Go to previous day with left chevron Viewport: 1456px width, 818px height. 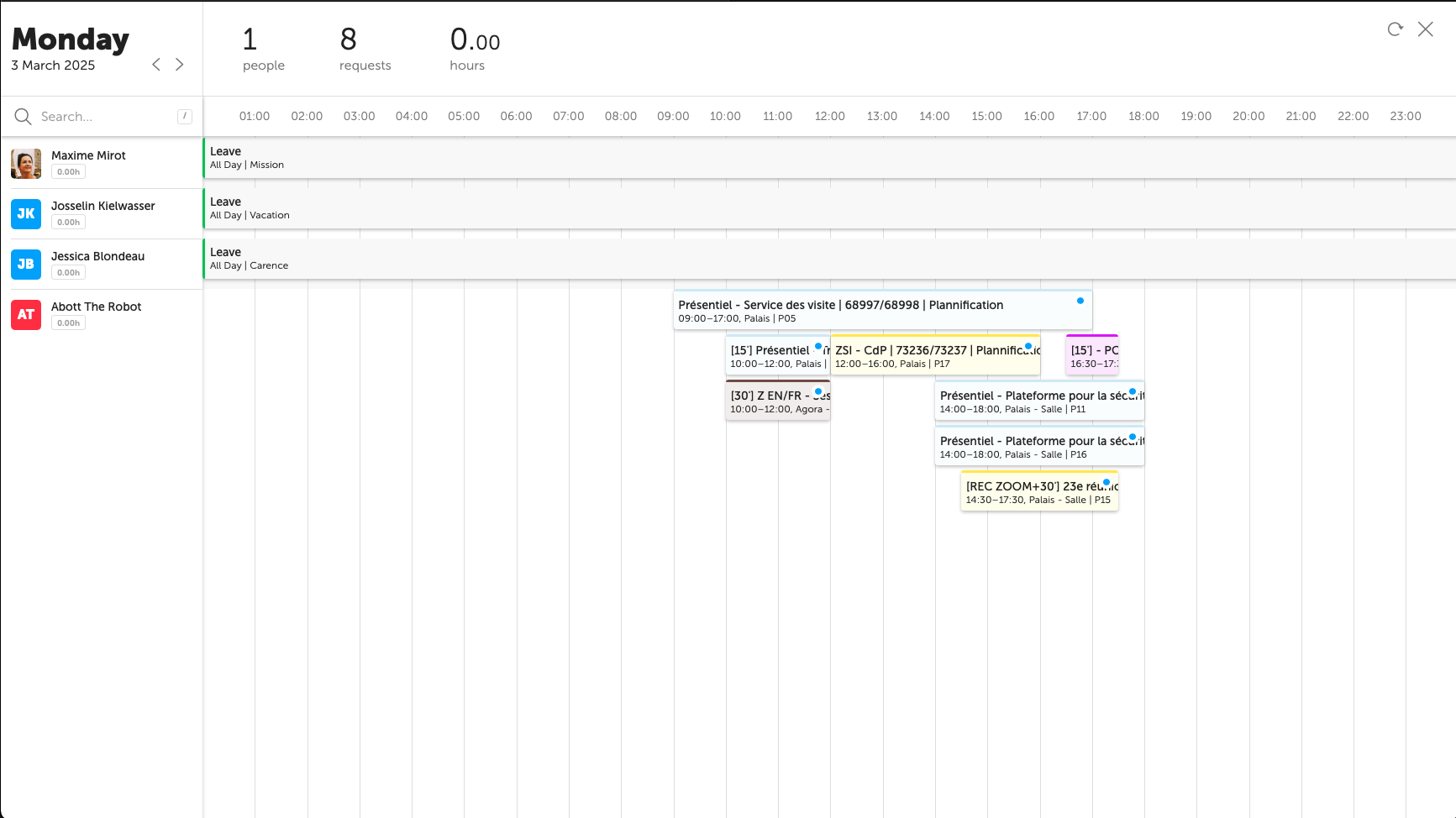156,65
